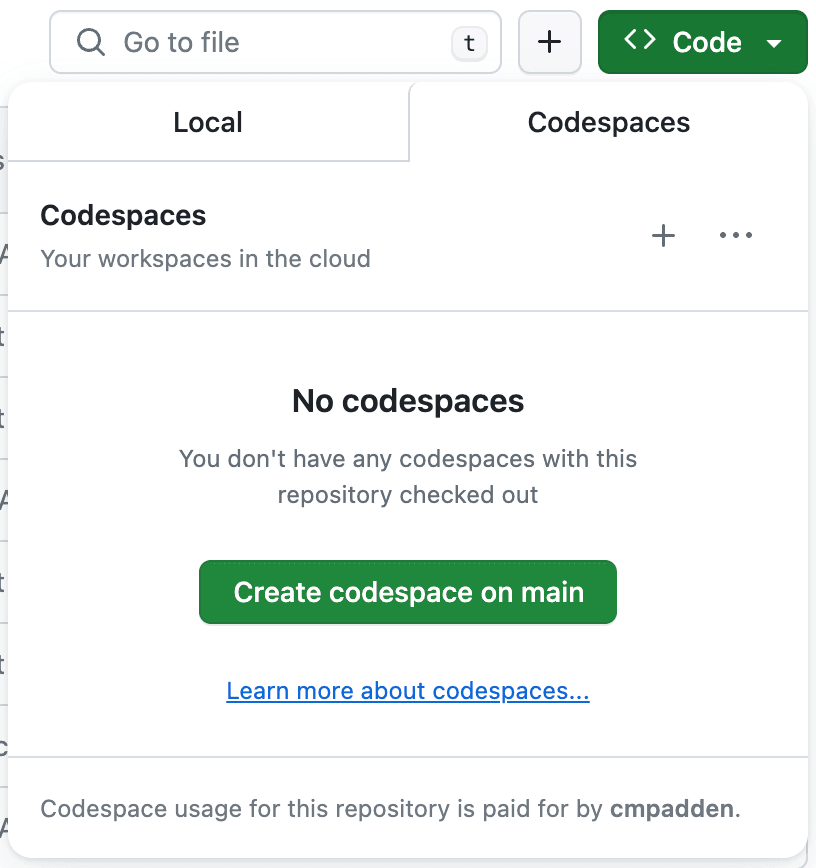The height and width of the screenshot is (868, 816).
Task: Click the cmpadden username text
Action: coord(672,808)
